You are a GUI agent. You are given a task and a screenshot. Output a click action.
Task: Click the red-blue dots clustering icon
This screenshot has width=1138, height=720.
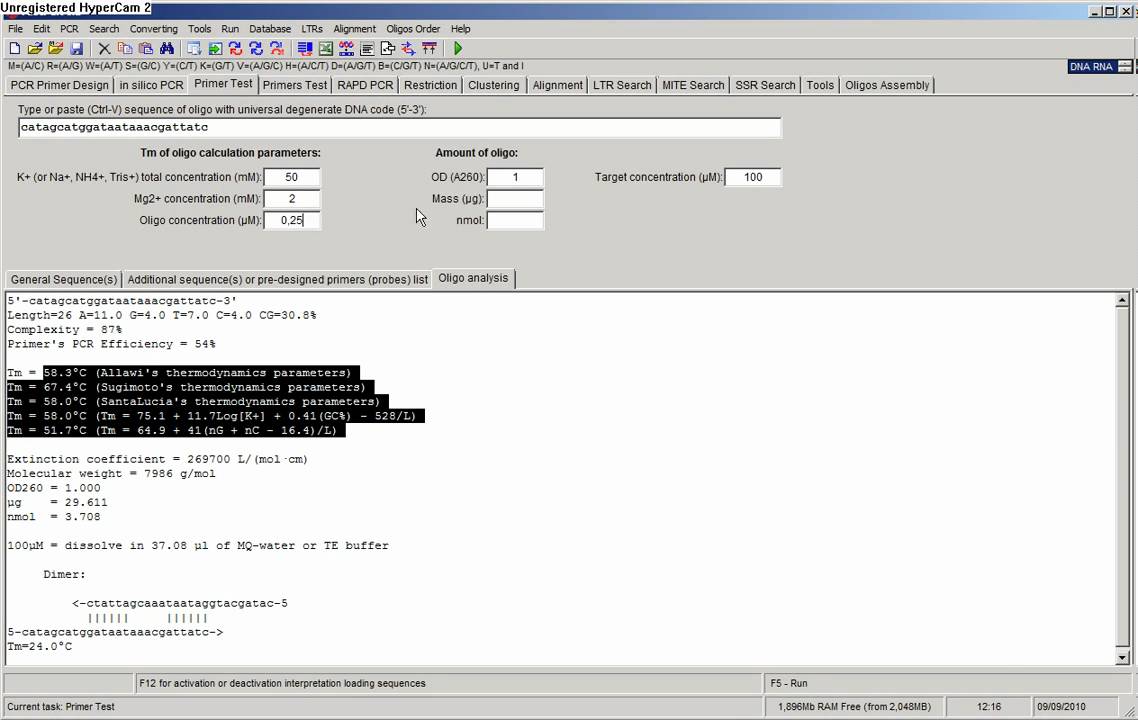click(x=346, y=49)
